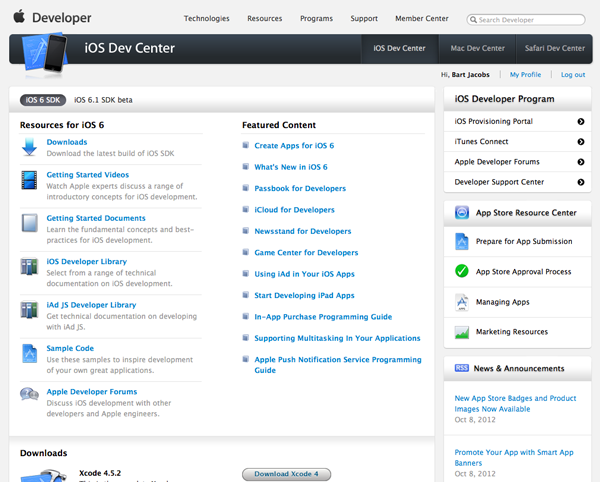Viewport: 600px width, 482px height.
Task: Open iCloud for Developers link
Action: pyautogui.click(x=294, y=210)
